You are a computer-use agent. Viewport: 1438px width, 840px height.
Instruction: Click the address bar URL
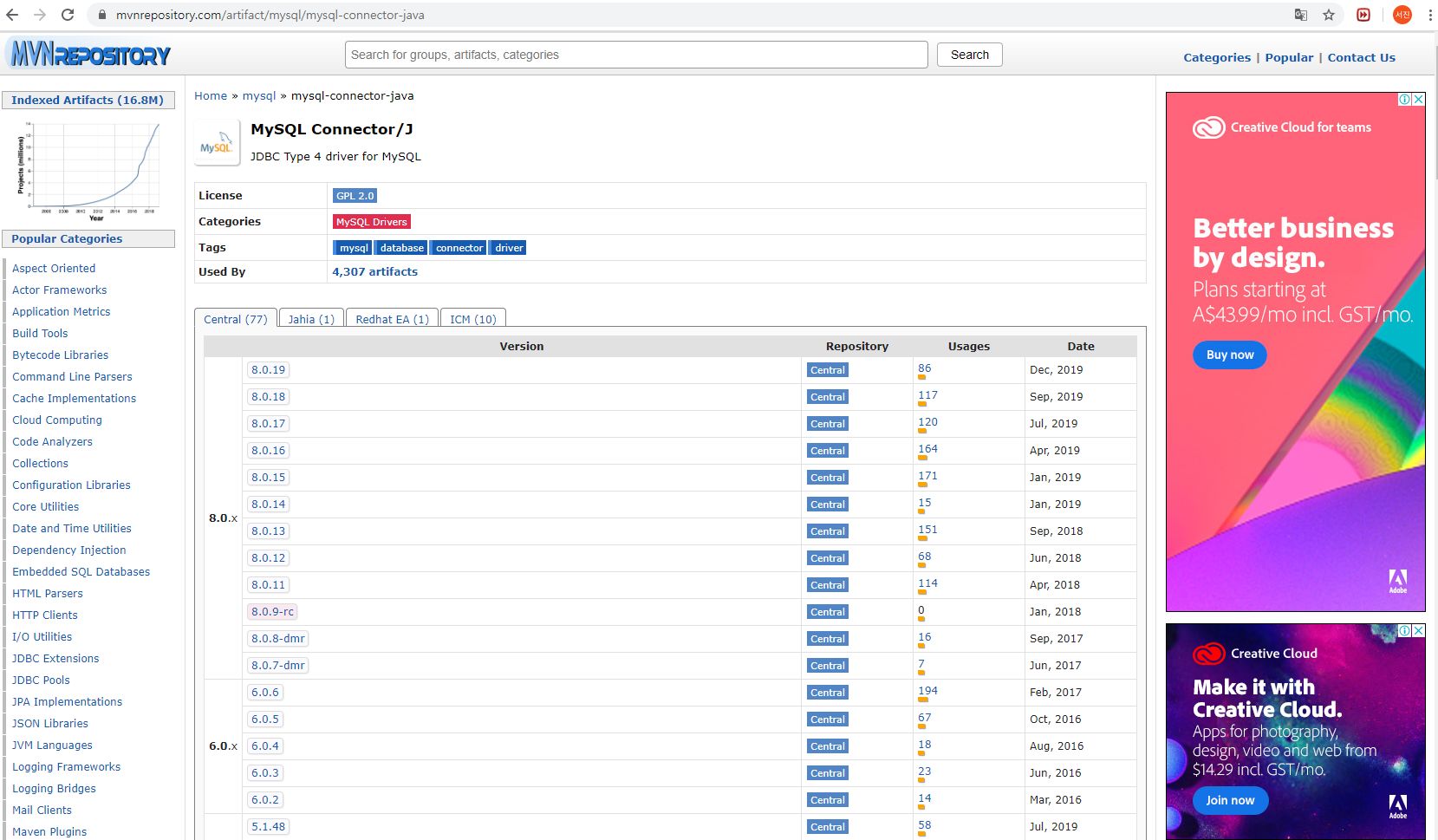[x=270, y=15]
